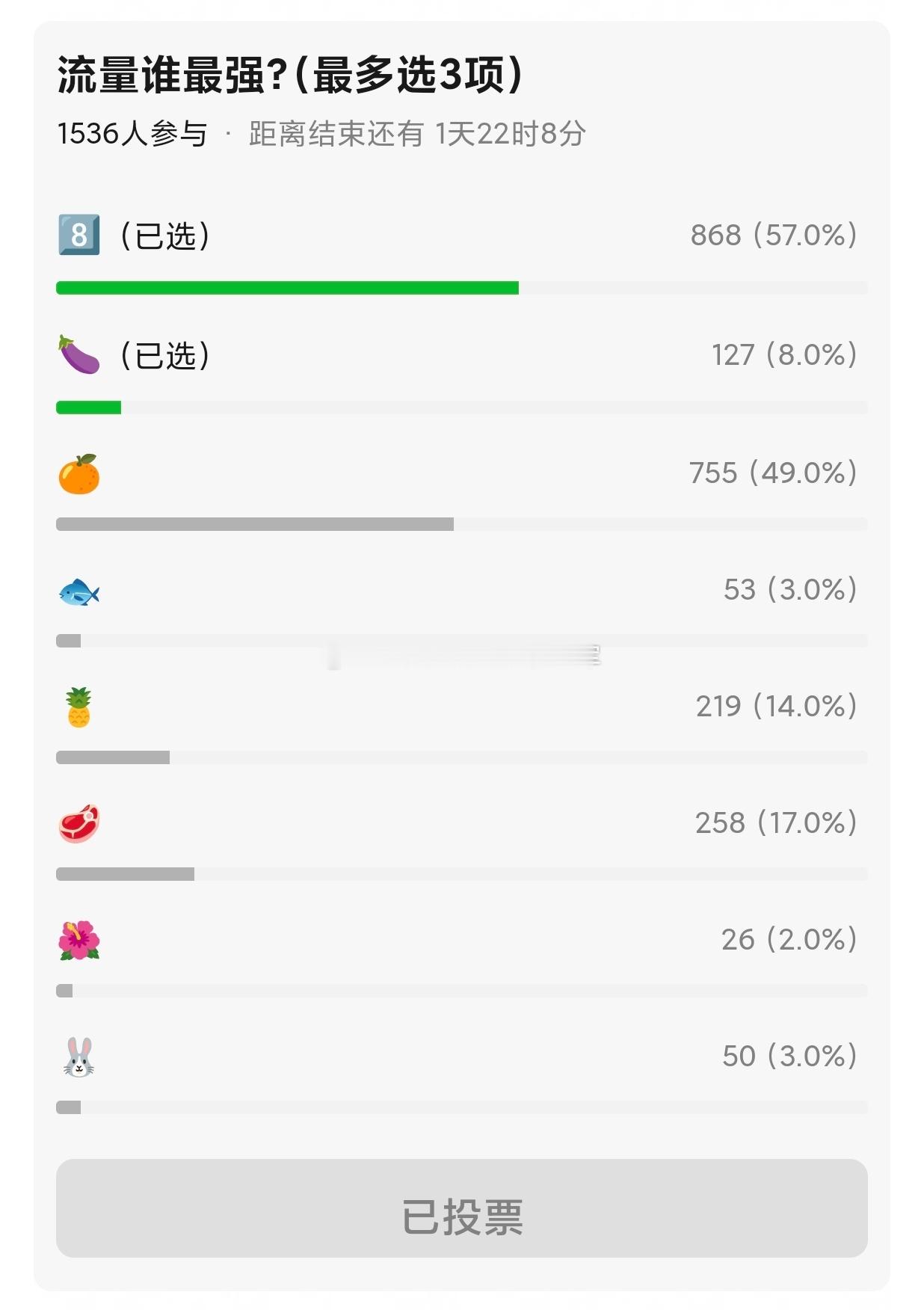Click the disabled 已投票 button
Image resolution: width=924 pixels, height=1310 pixels.
pos(462,1208)
